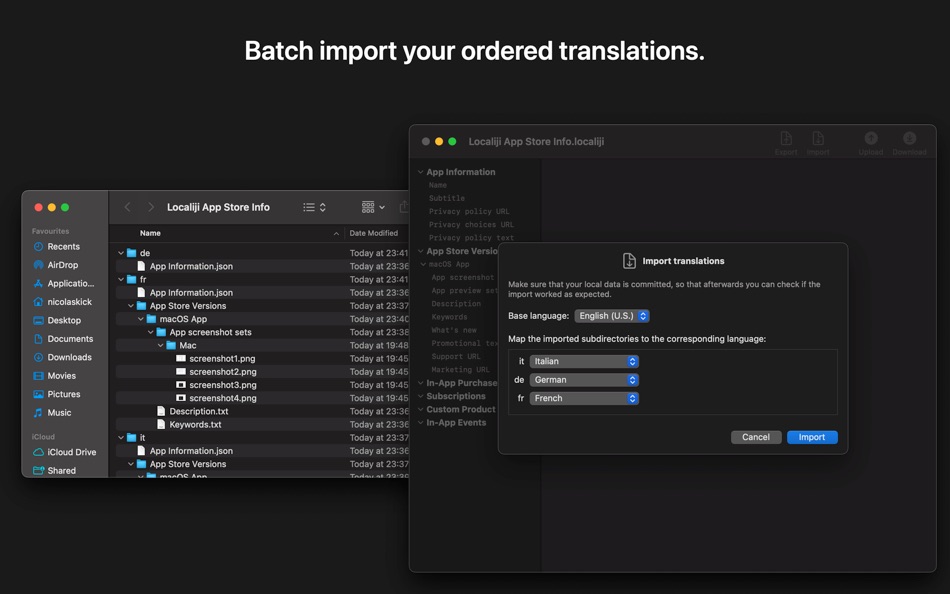Image resolution: width=950 pixels, height=594 pixels.
Task: Sort Finder files by Name column
Action: pos(150,233)
